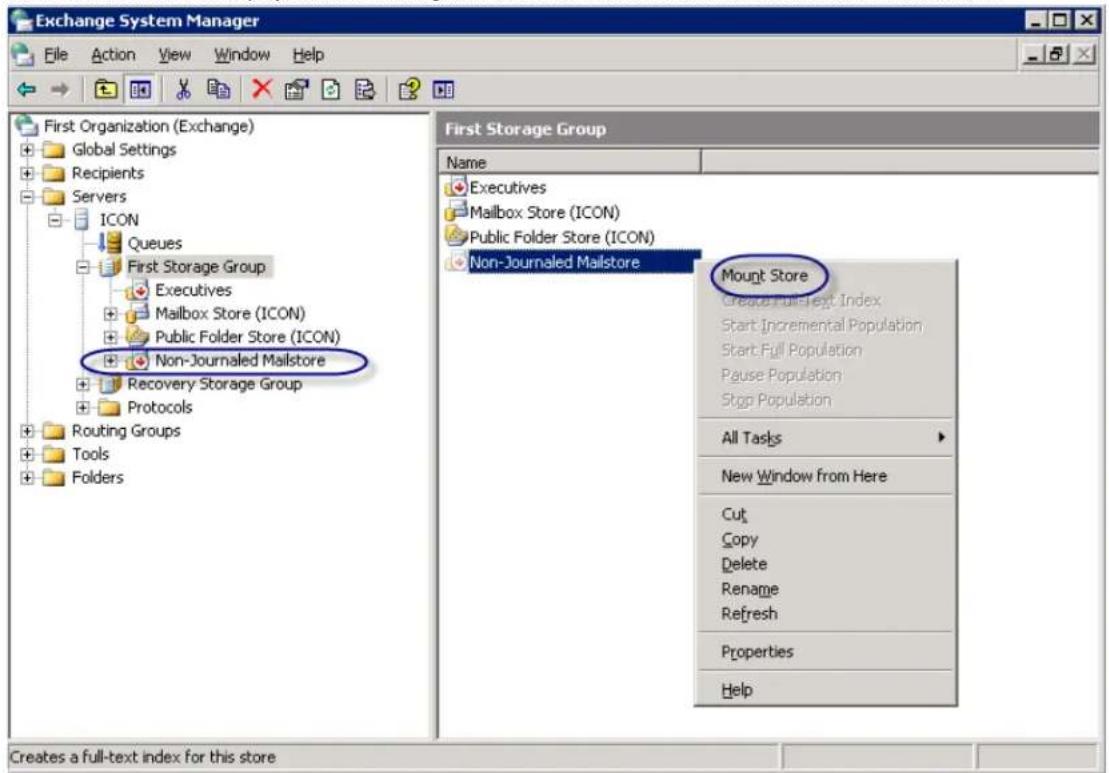Expand the Recipients node
The height and width of the screenshot is (773, 1109).
[x=27, y=173]
